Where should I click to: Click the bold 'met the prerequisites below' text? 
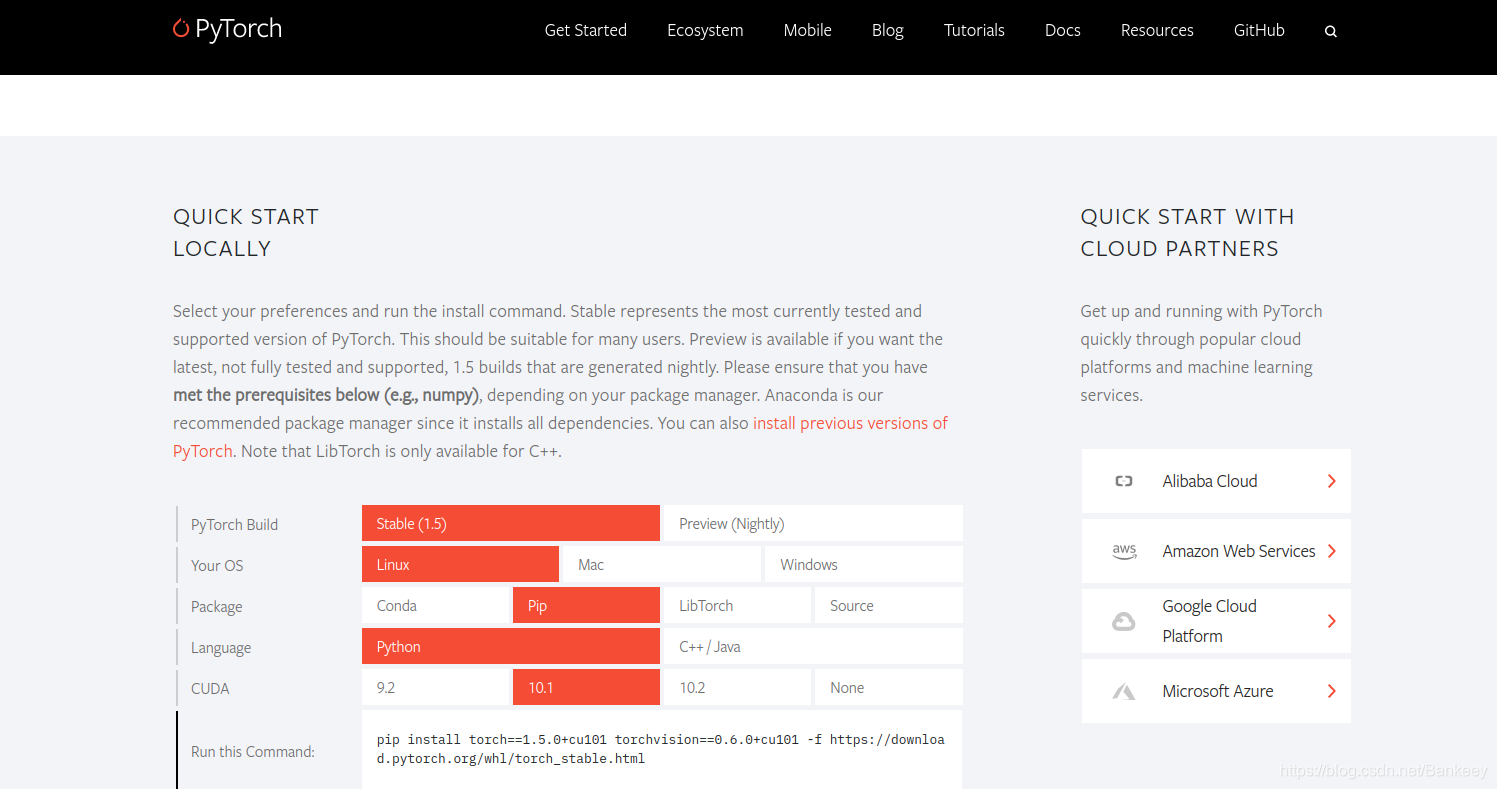[325, 395]
